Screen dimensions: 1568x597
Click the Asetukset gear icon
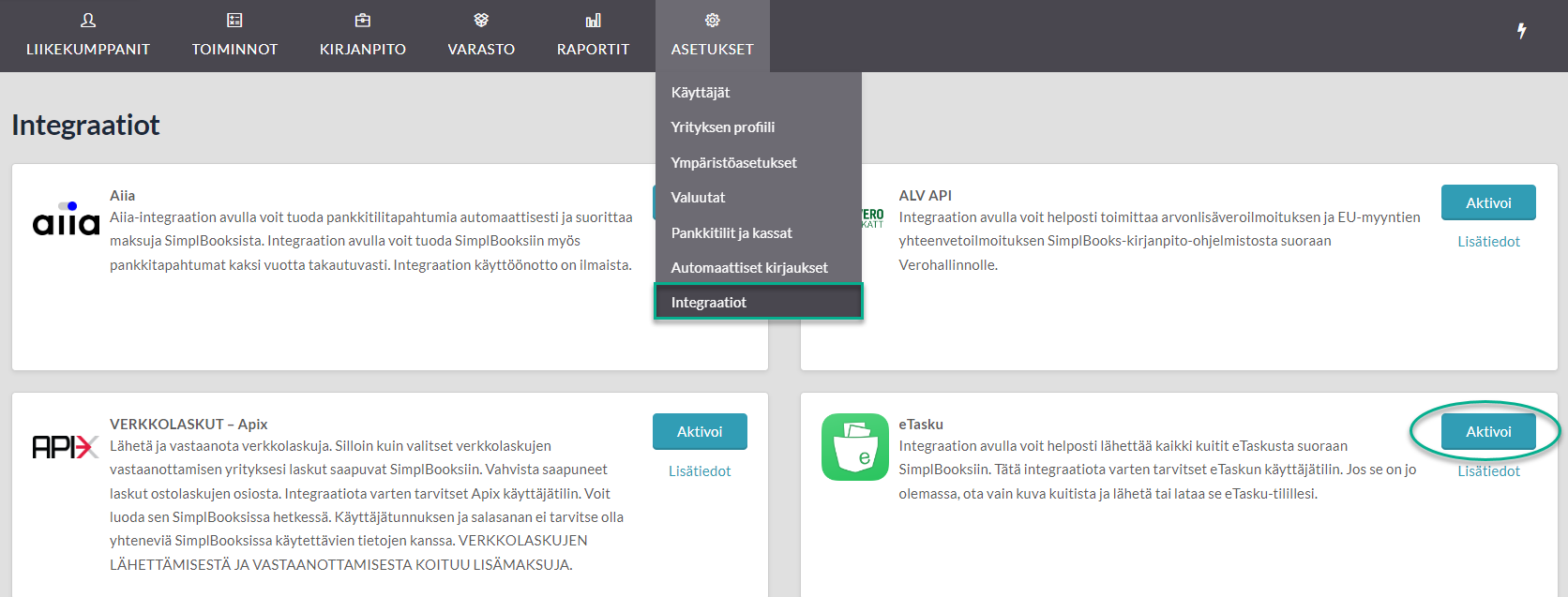click(x=713, y=21)
